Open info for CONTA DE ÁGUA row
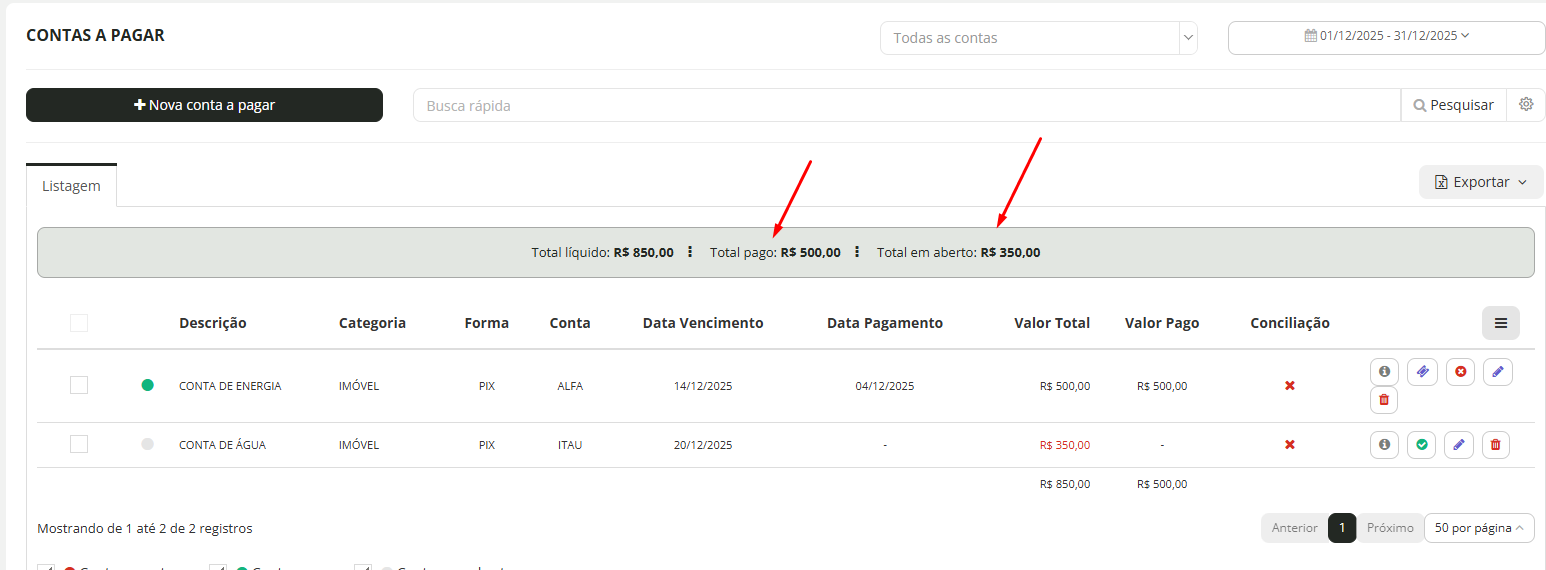Image resolution: width=1546 pixels, height=570 pixels. (x=1384, y=444)
